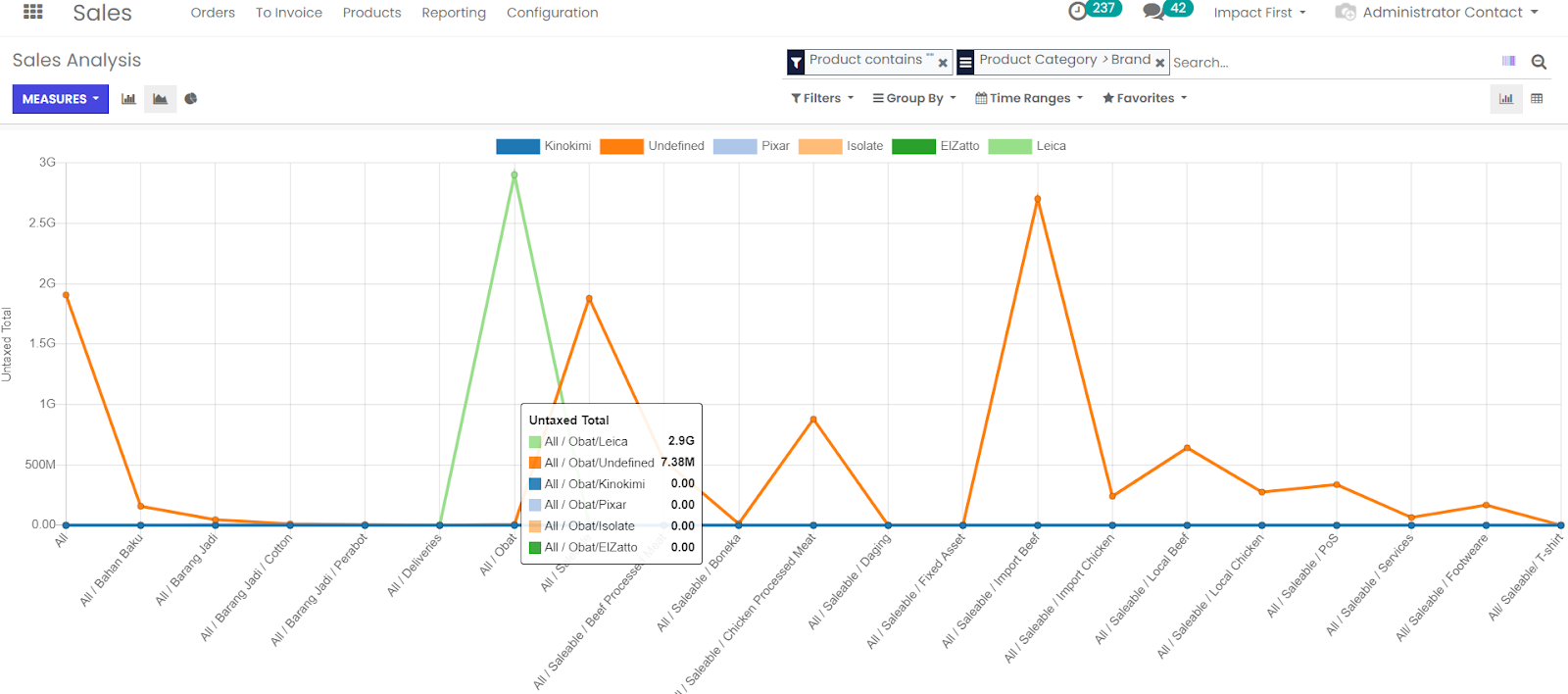The width and height of the screenshot is (1568, 694).
Task: Toggle the Leica legend series
Action: (x=1027, y=146)
